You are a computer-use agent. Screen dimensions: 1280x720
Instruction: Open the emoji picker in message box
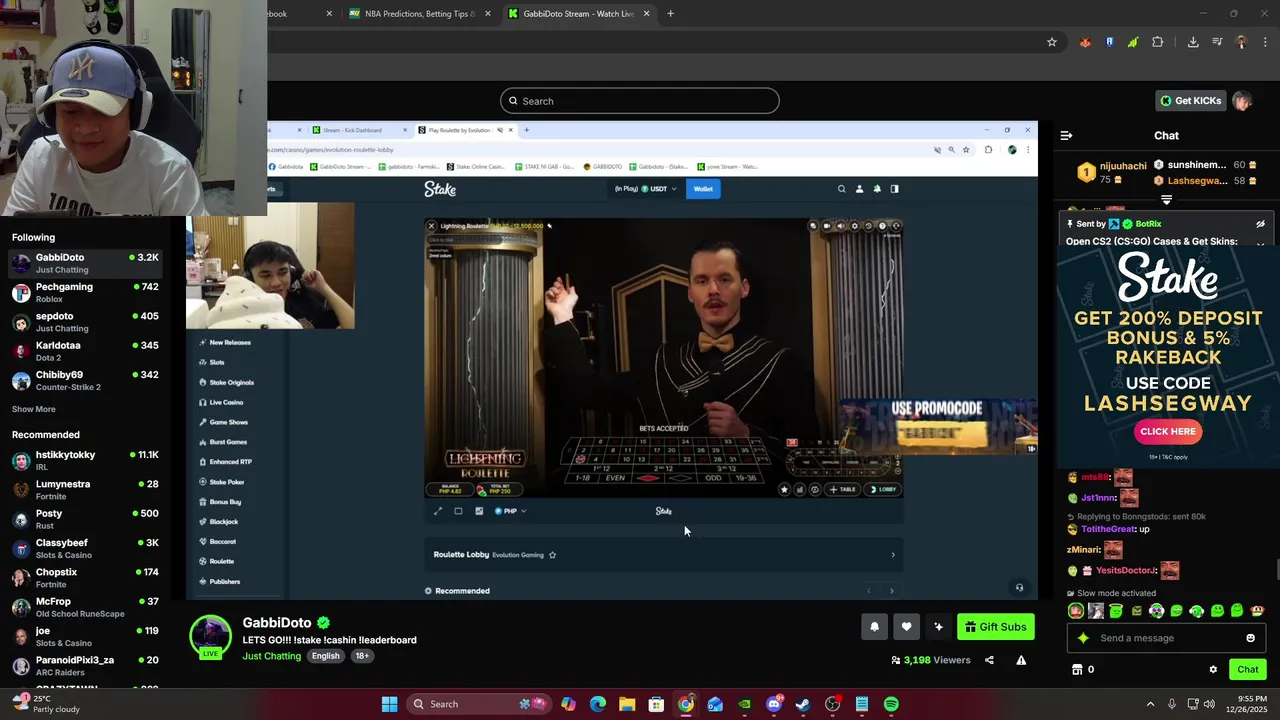pyautogui.click(x=1250, y=638)
